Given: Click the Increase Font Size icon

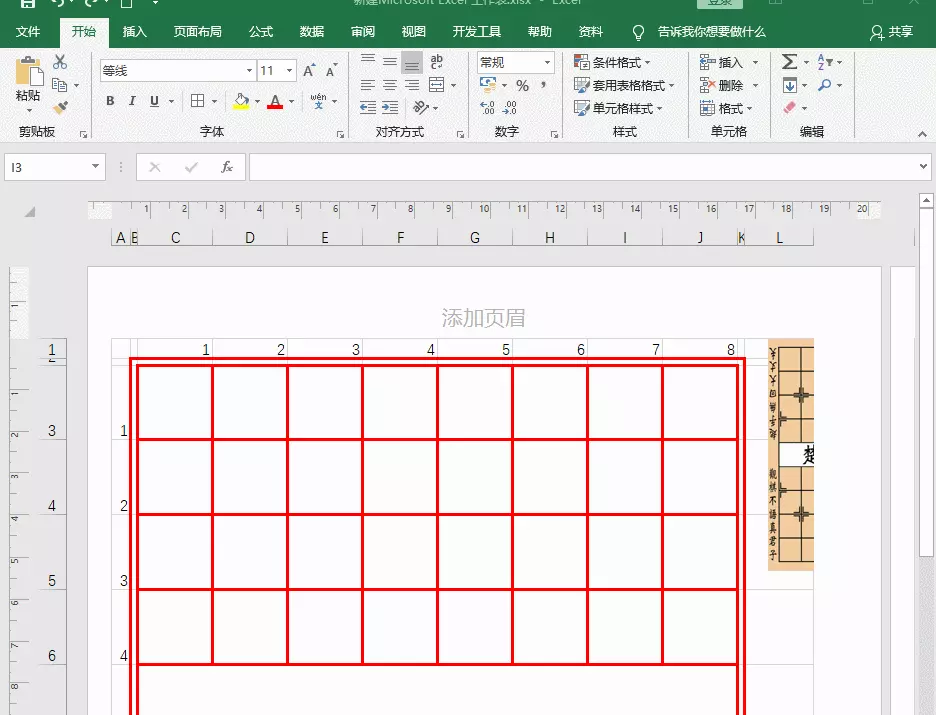Looking at the screenshot, I should [308, 68].
